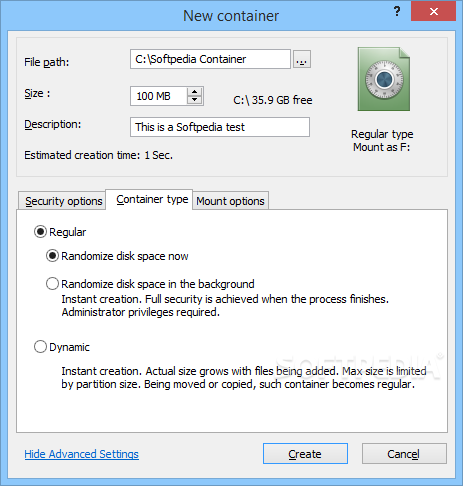
Task: Focus the File path input field
Action: click(x=210, y=59)
